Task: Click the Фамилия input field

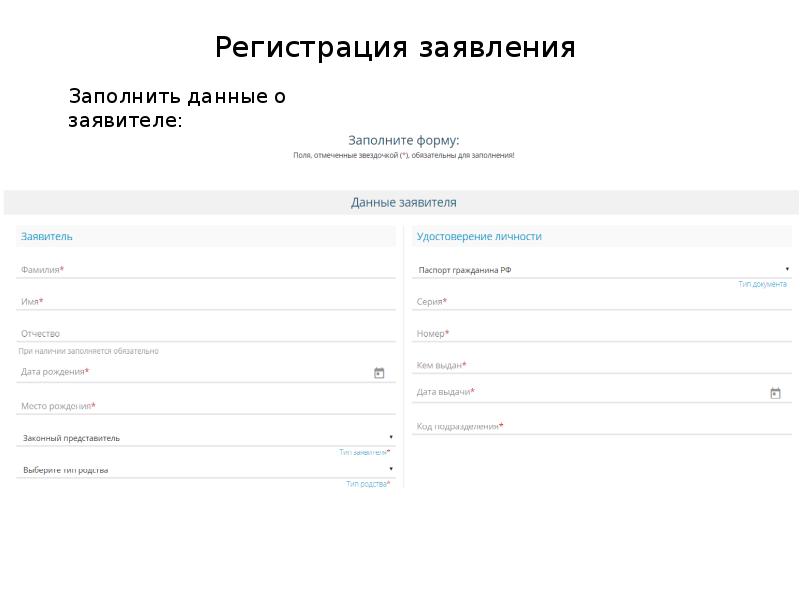Action: pos(205,270)
